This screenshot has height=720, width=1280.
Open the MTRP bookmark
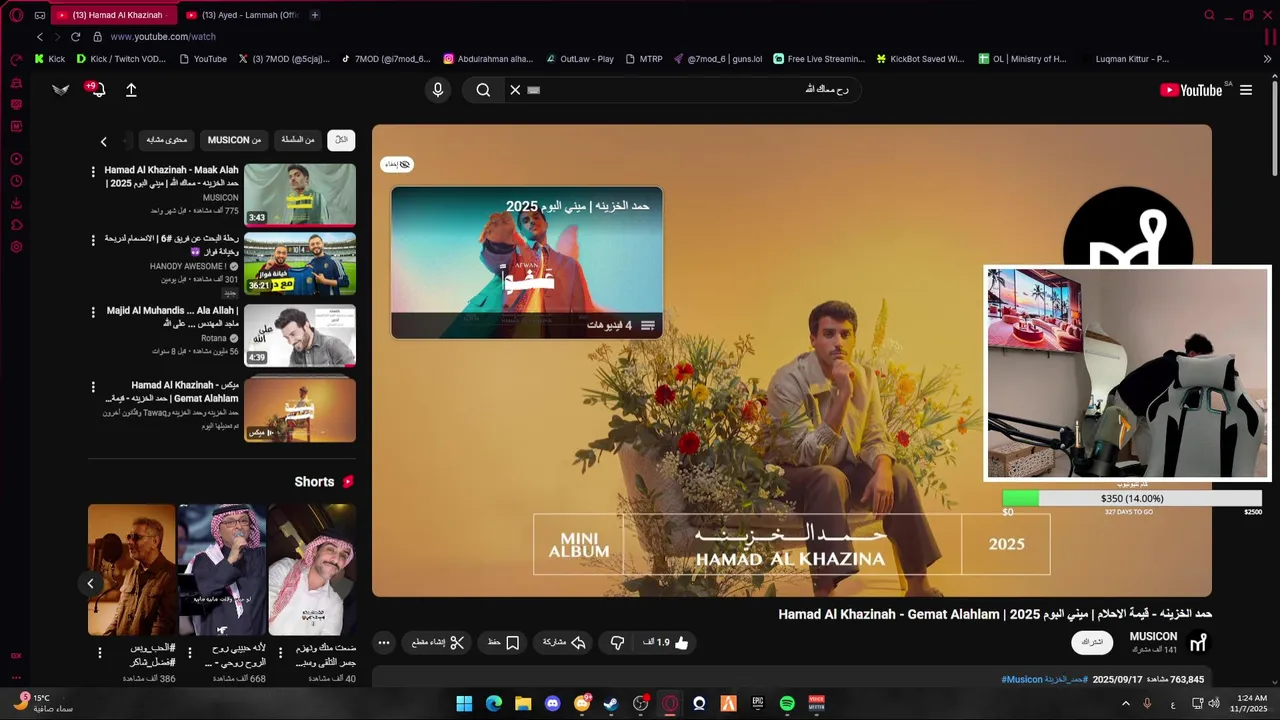point(643,59)
